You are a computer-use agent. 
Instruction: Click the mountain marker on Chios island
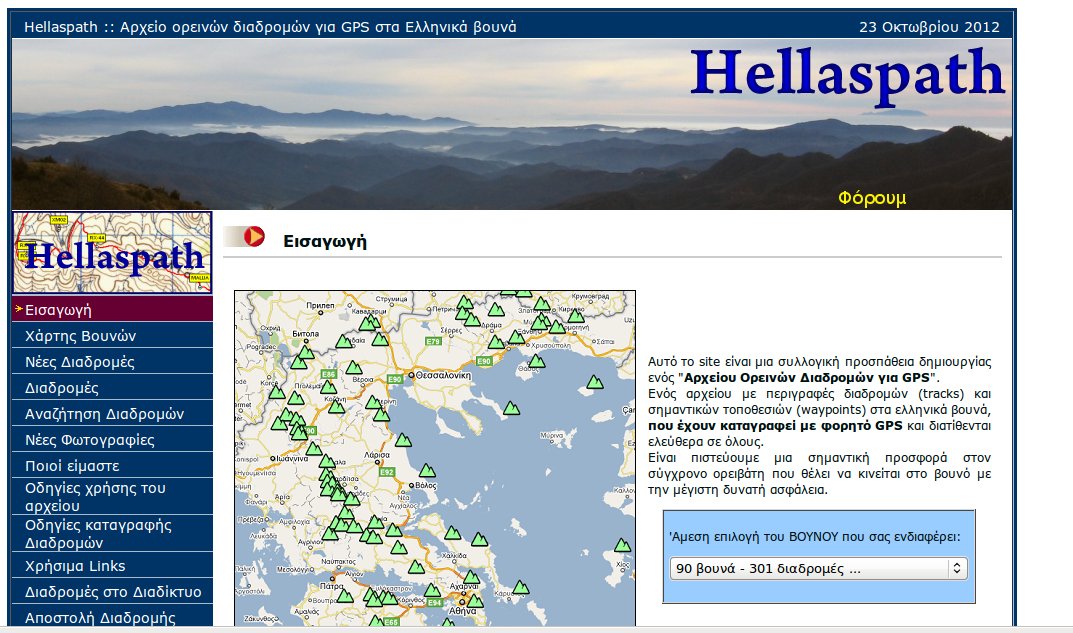coord(622,545)
